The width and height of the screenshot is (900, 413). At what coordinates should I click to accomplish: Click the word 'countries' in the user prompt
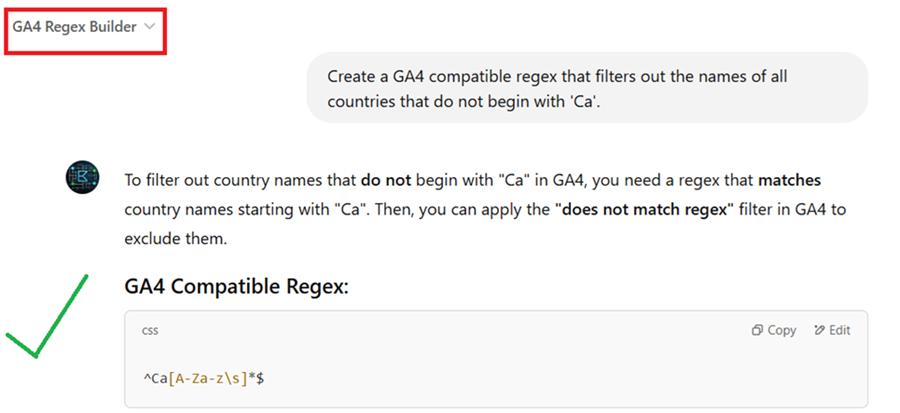pyautogui.click(x=359, y=101)
